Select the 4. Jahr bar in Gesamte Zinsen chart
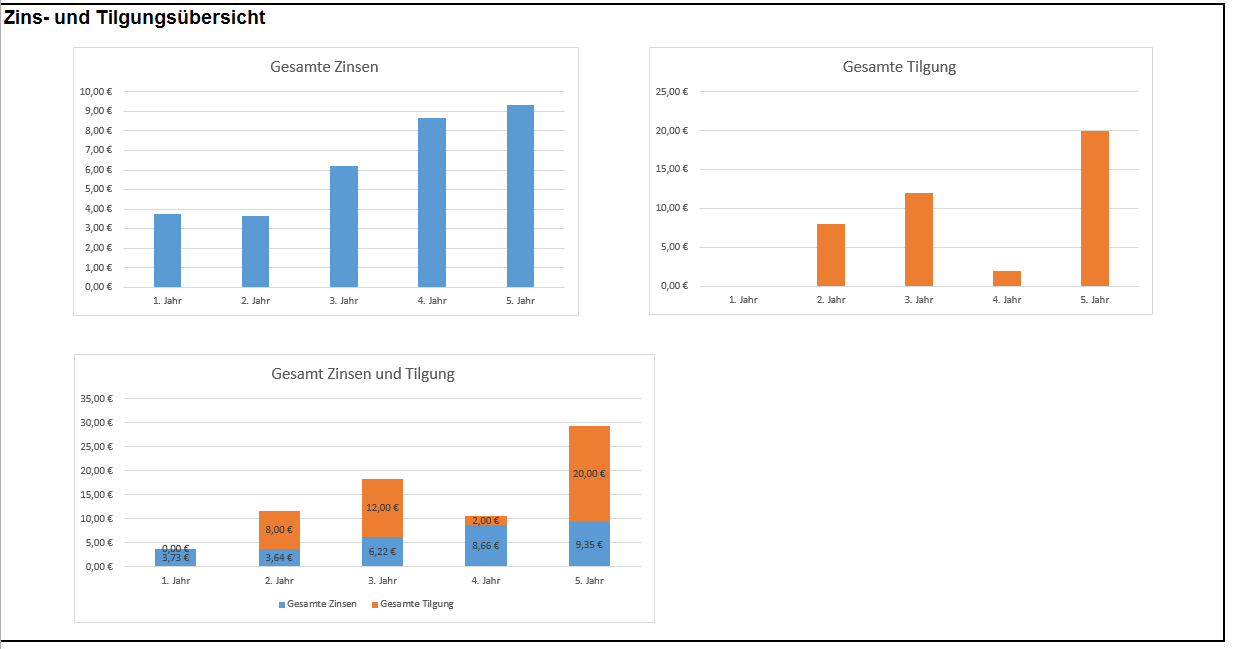1233x649 pixels. pos(432,203)
